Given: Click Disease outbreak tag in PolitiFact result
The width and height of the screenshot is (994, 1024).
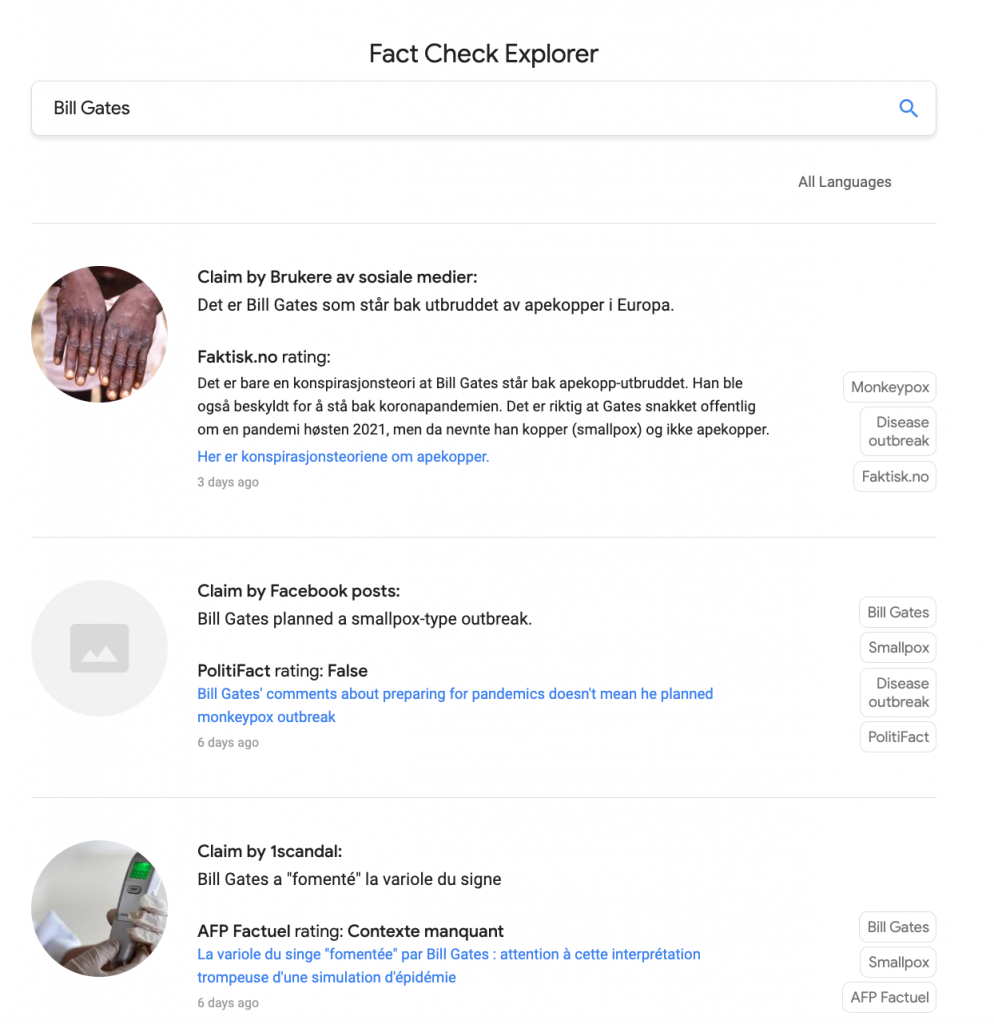Looking at the screenshot, I should pyautogui.click(x=898, y=692).
